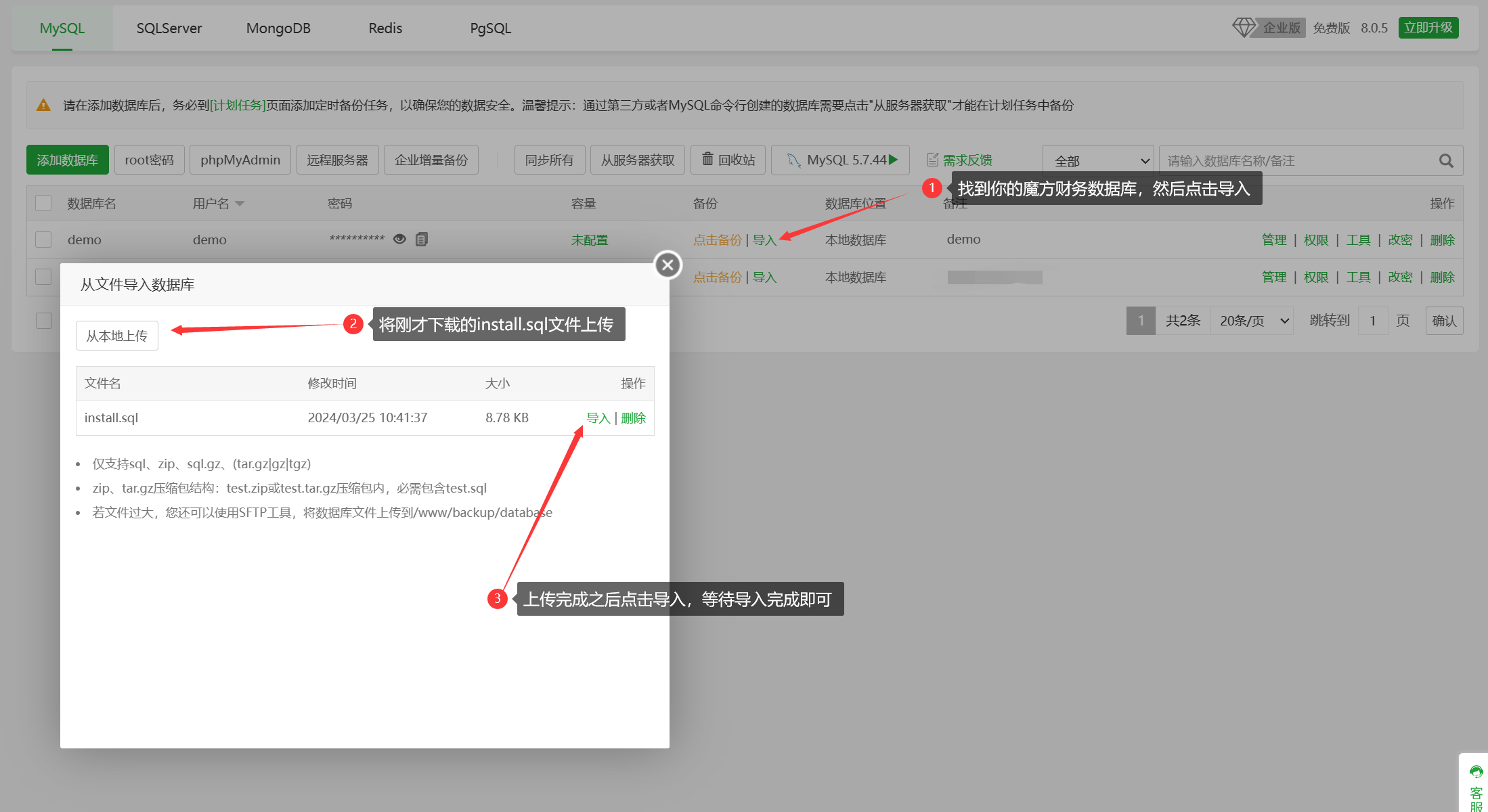1488x812 pixels.
Task: Toggle the bottom batch checkbox
Action: pos(43,320)
